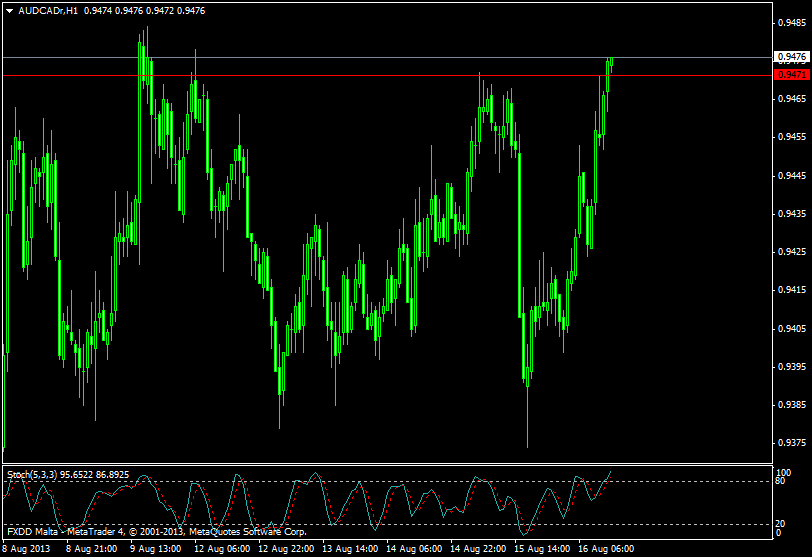Click the price scale value 0.9465
Viewport: 812px width, 557px height.
pyautogui.click(x=792, y=98)
